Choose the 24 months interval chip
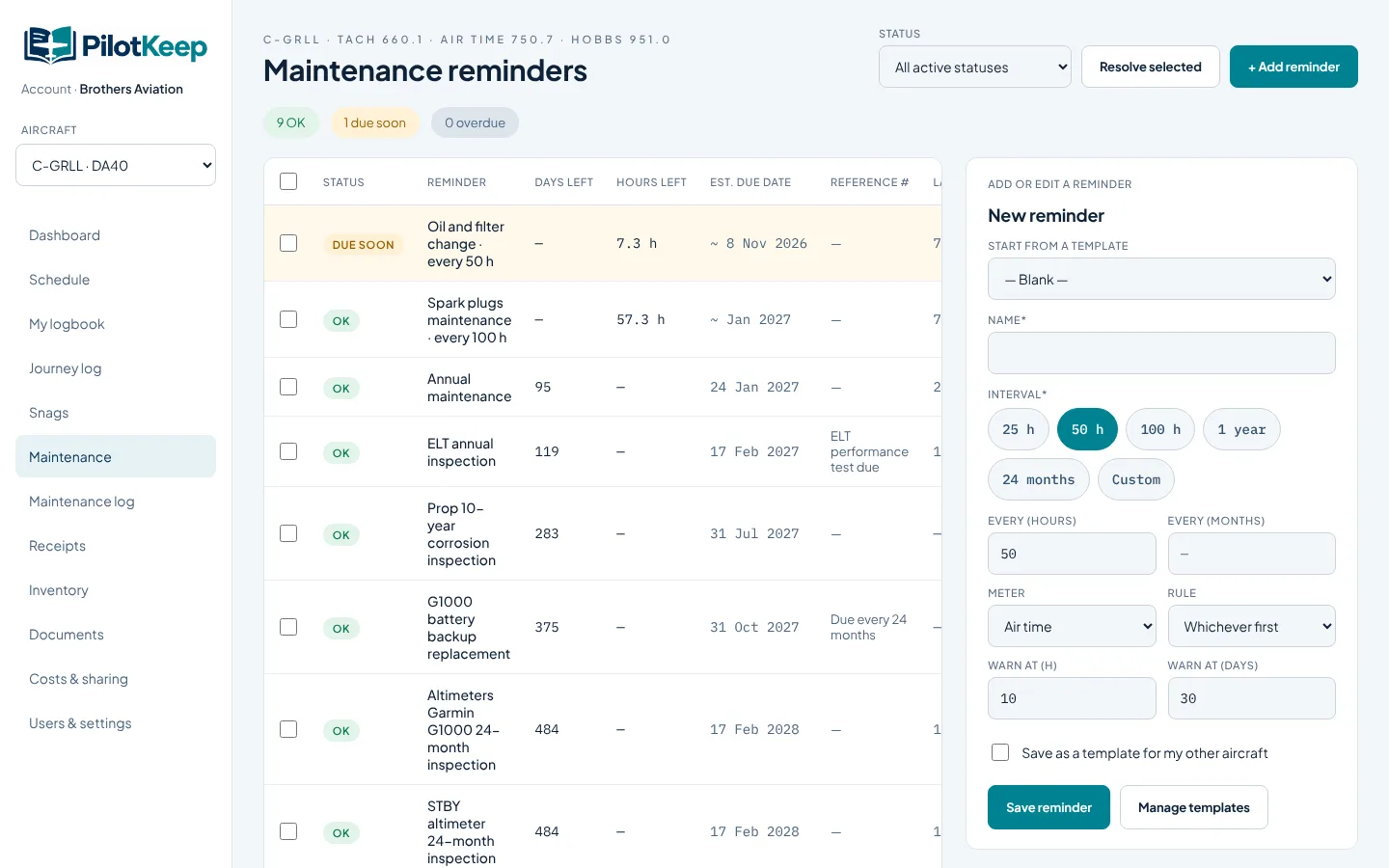 tap(1039, 479)
